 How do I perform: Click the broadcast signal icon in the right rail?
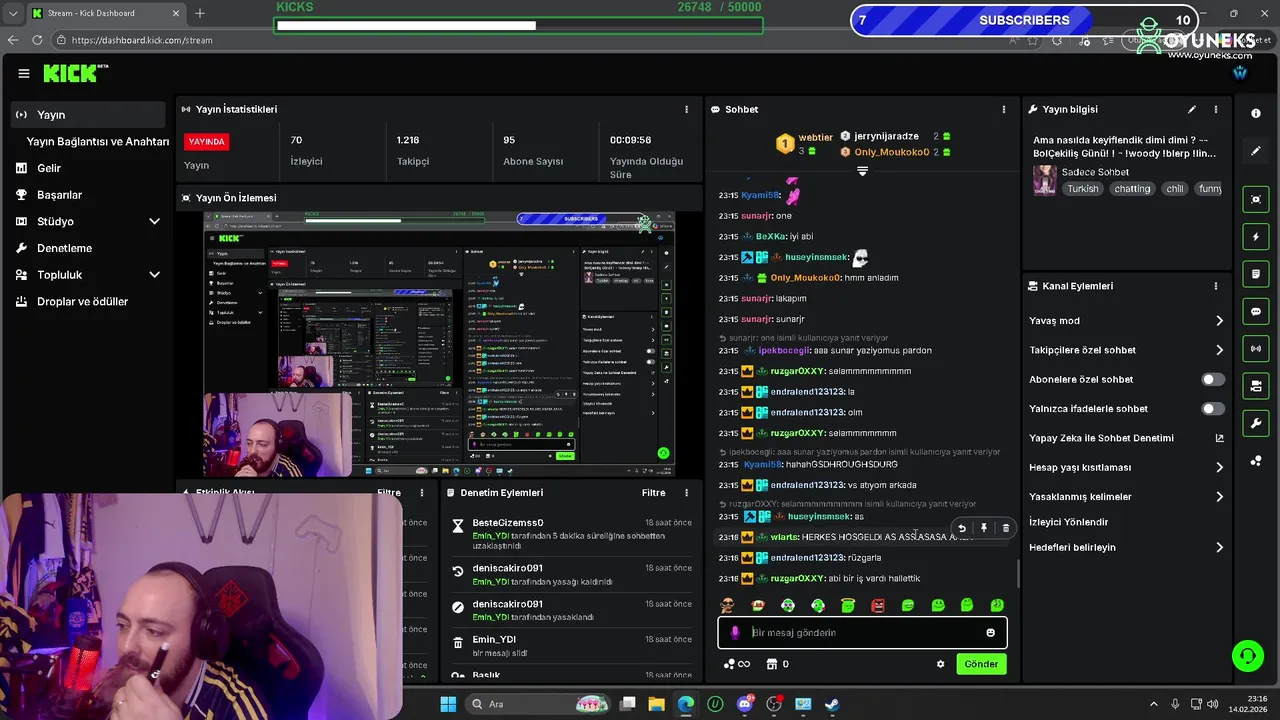(x=1256, y=349)
